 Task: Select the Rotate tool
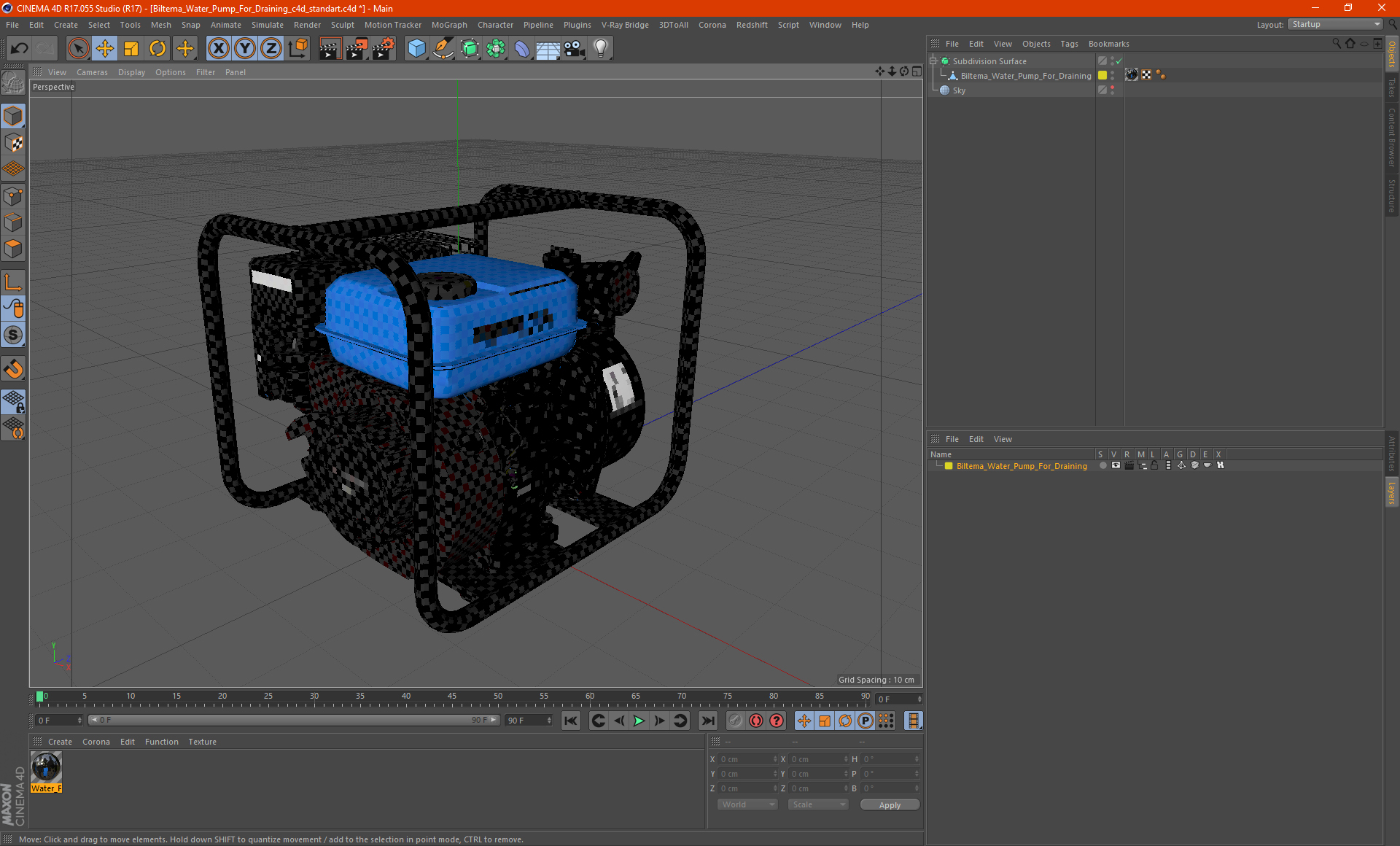click(157, 49)
